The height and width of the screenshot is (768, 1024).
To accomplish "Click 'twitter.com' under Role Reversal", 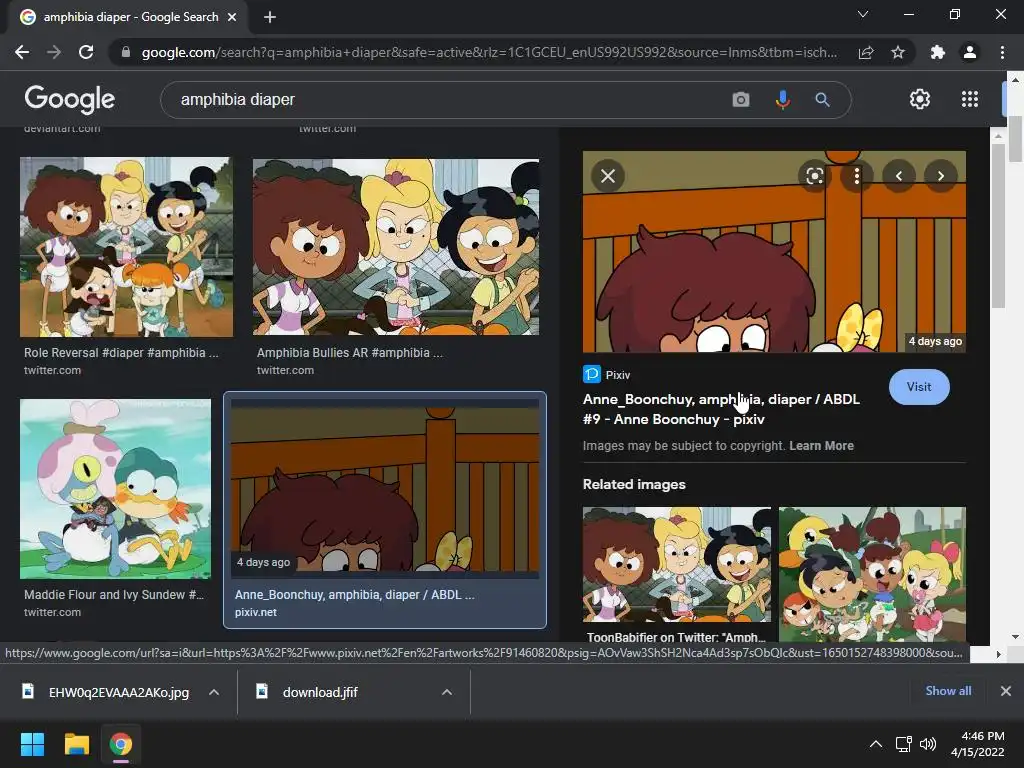I will point(52,370).
